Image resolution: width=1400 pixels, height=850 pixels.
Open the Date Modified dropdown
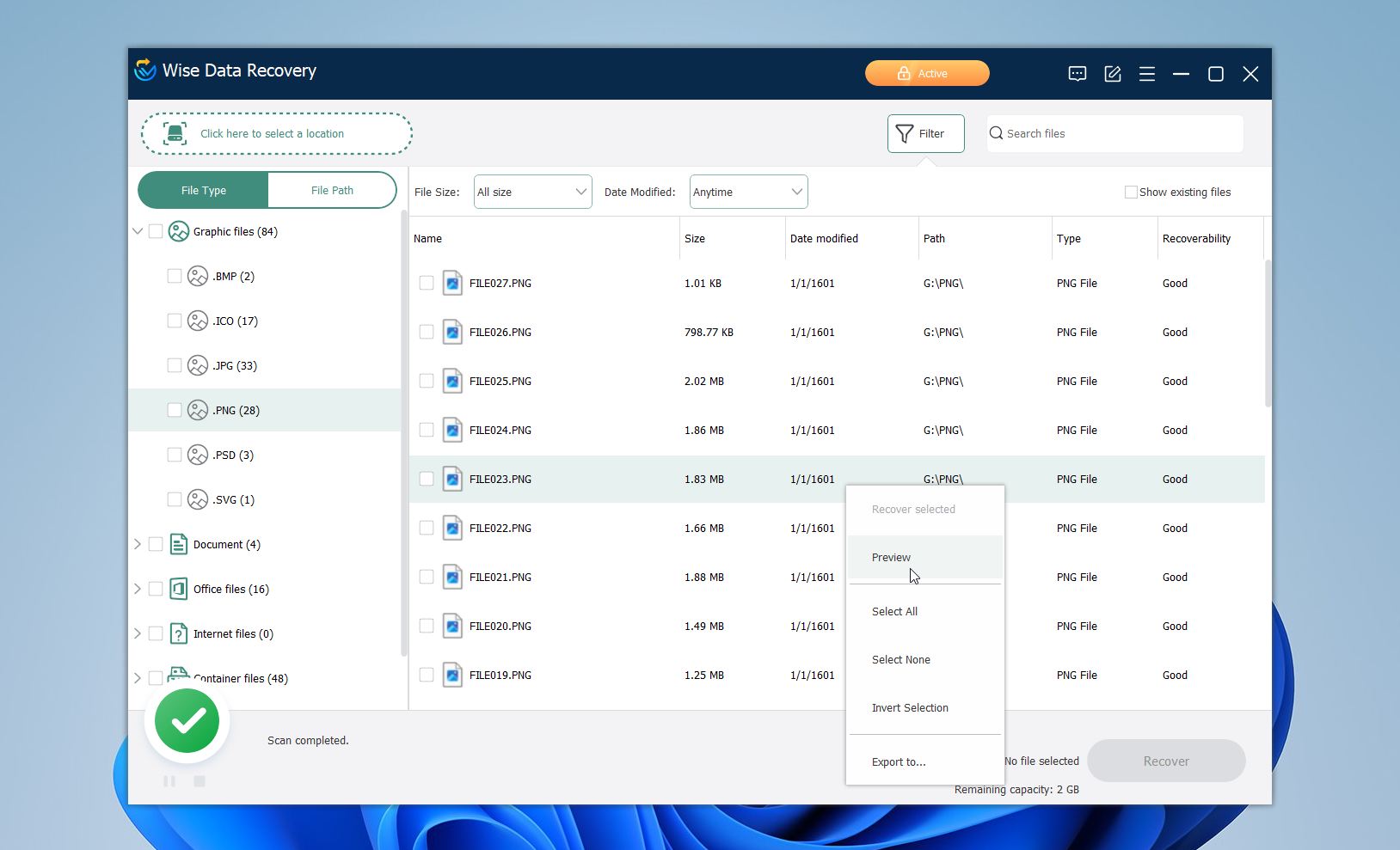click(746, 192)
